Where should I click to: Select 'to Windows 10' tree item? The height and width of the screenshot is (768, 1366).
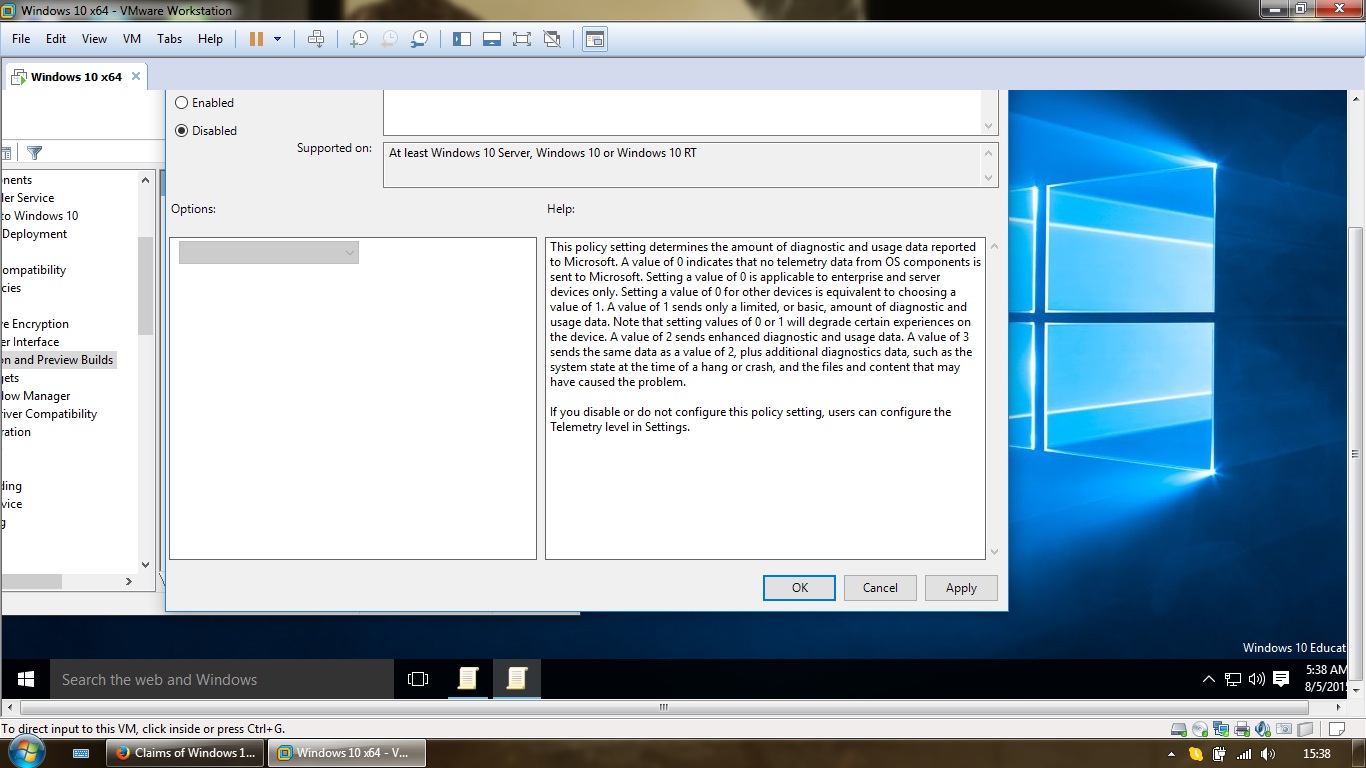[39, 216]
